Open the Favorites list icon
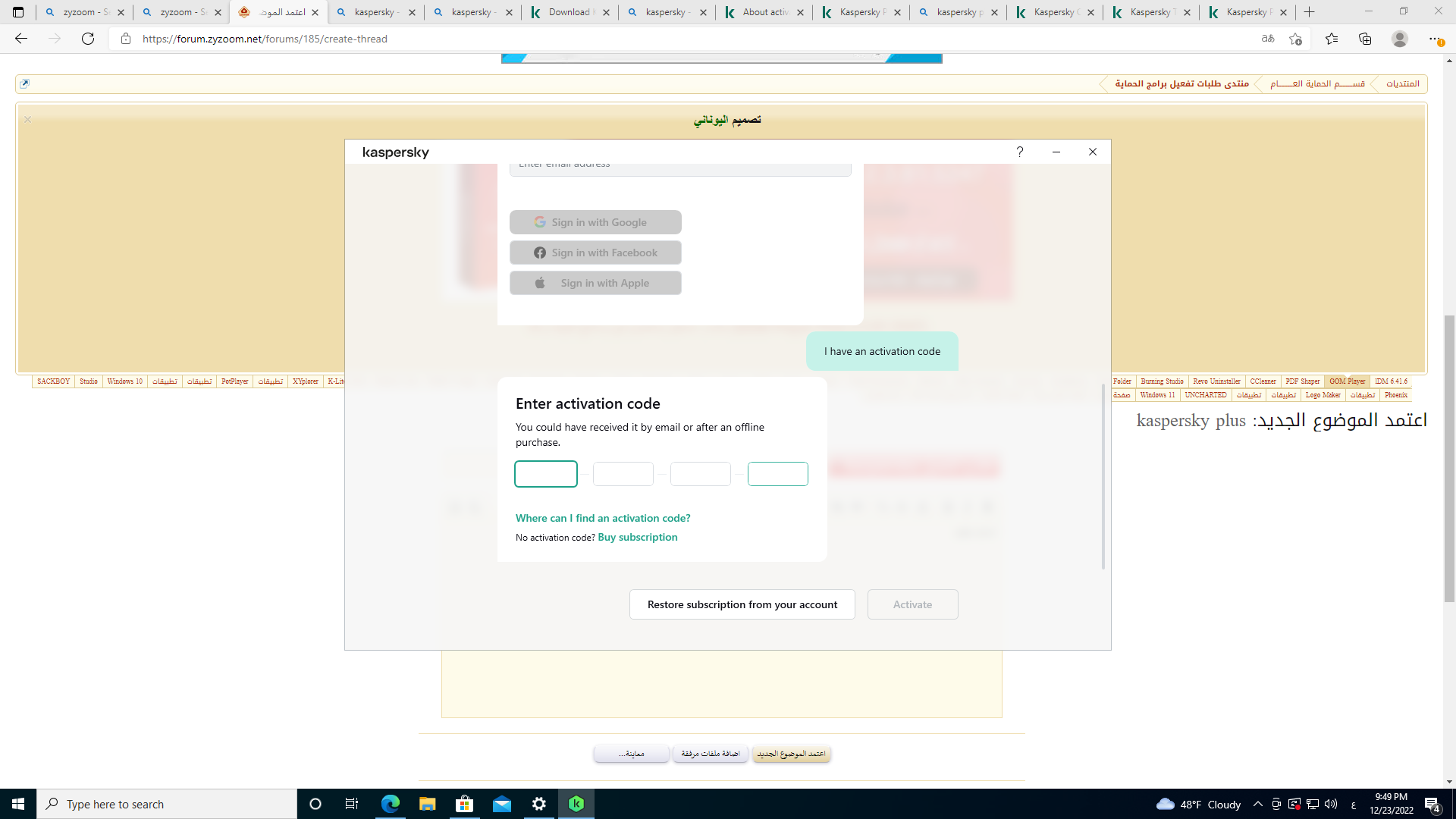This screenshot has height=819, width=1456. pyautogui.click(x=1332, y=39)
